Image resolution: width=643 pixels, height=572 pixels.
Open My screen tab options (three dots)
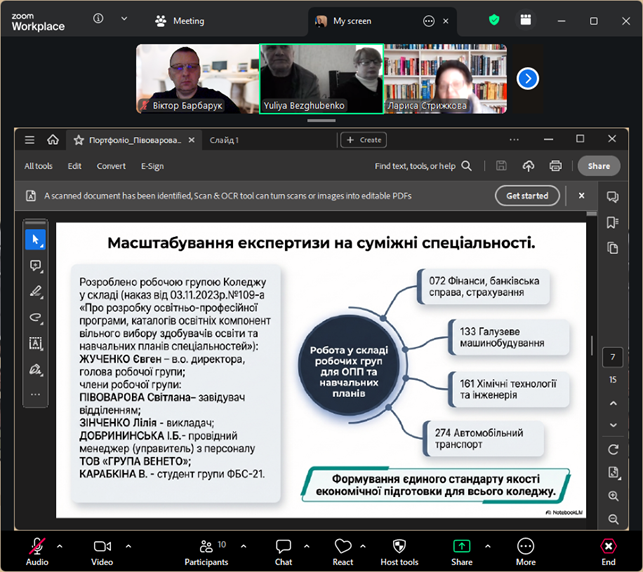(429, 21)
